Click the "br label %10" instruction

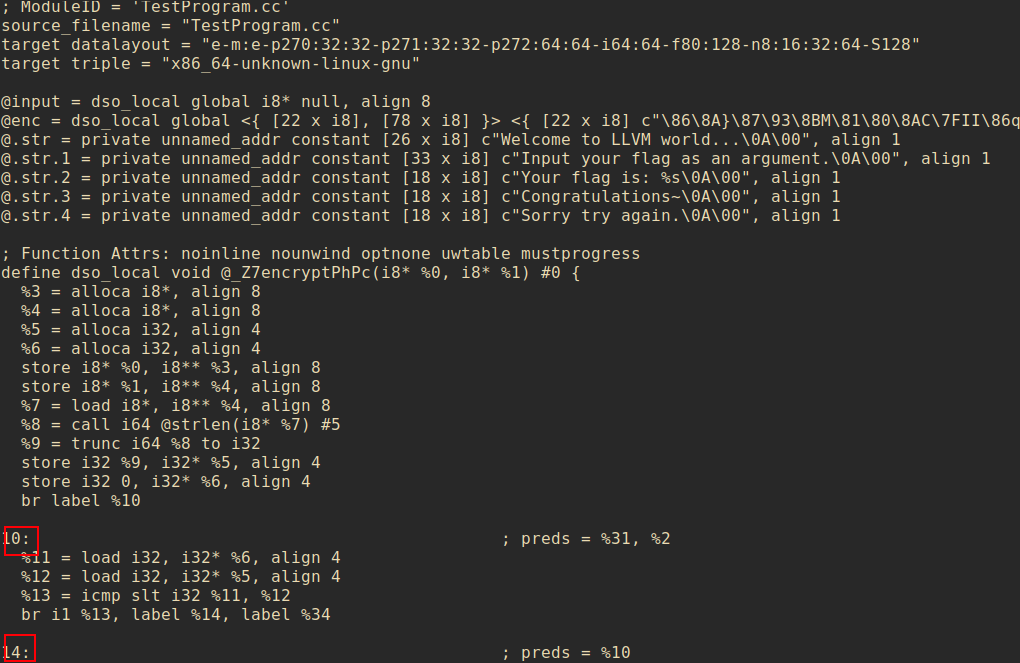[80, 500]
